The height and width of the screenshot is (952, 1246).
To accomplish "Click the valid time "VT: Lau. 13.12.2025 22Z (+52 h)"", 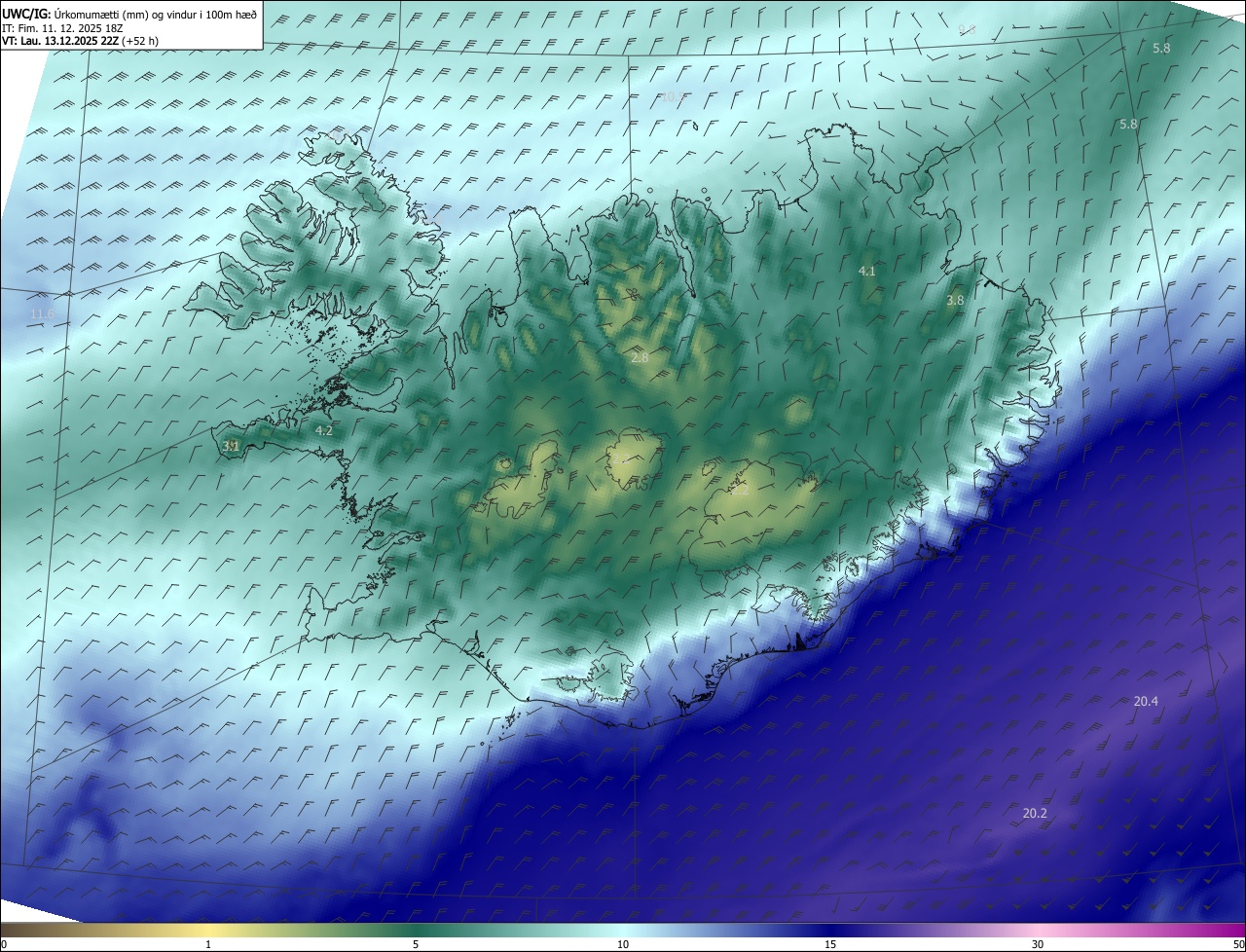I will pyautogui.click(x=80, y=41).
